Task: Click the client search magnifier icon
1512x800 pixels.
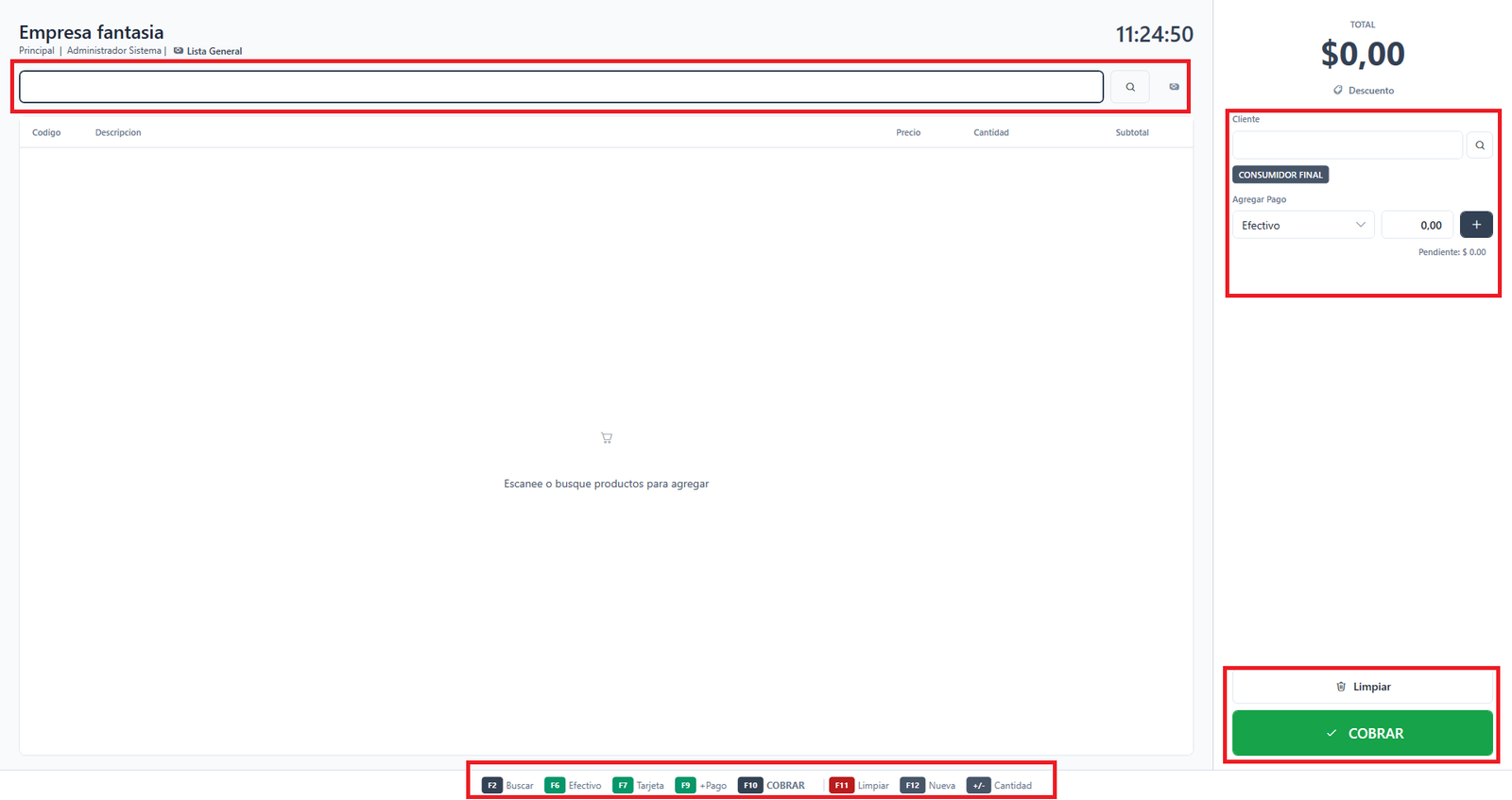Action: tap(1480, 145)
